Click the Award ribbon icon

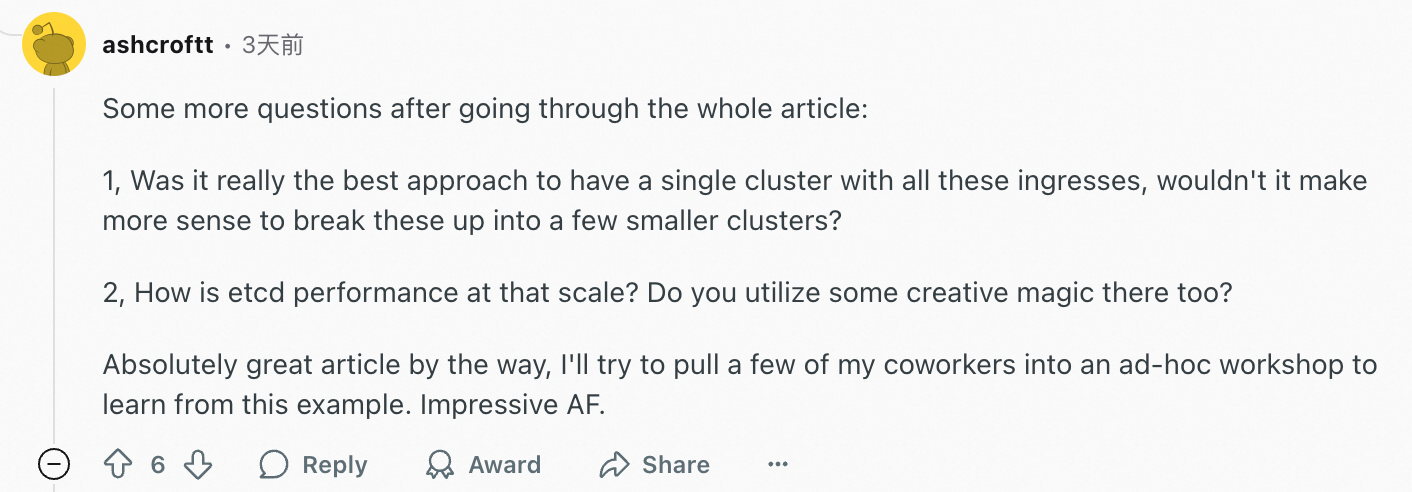pos(439,465)
